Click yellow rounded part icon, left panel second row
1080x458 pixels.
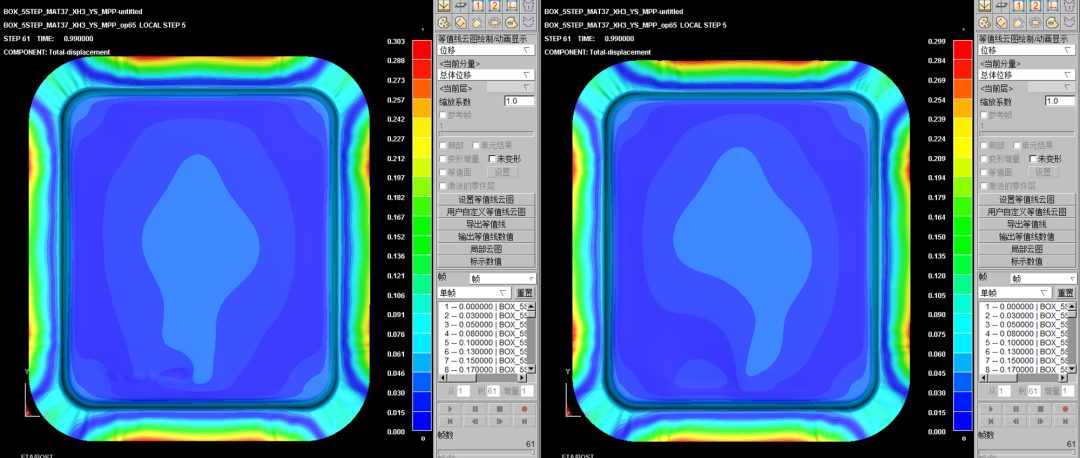coord(512,22)
